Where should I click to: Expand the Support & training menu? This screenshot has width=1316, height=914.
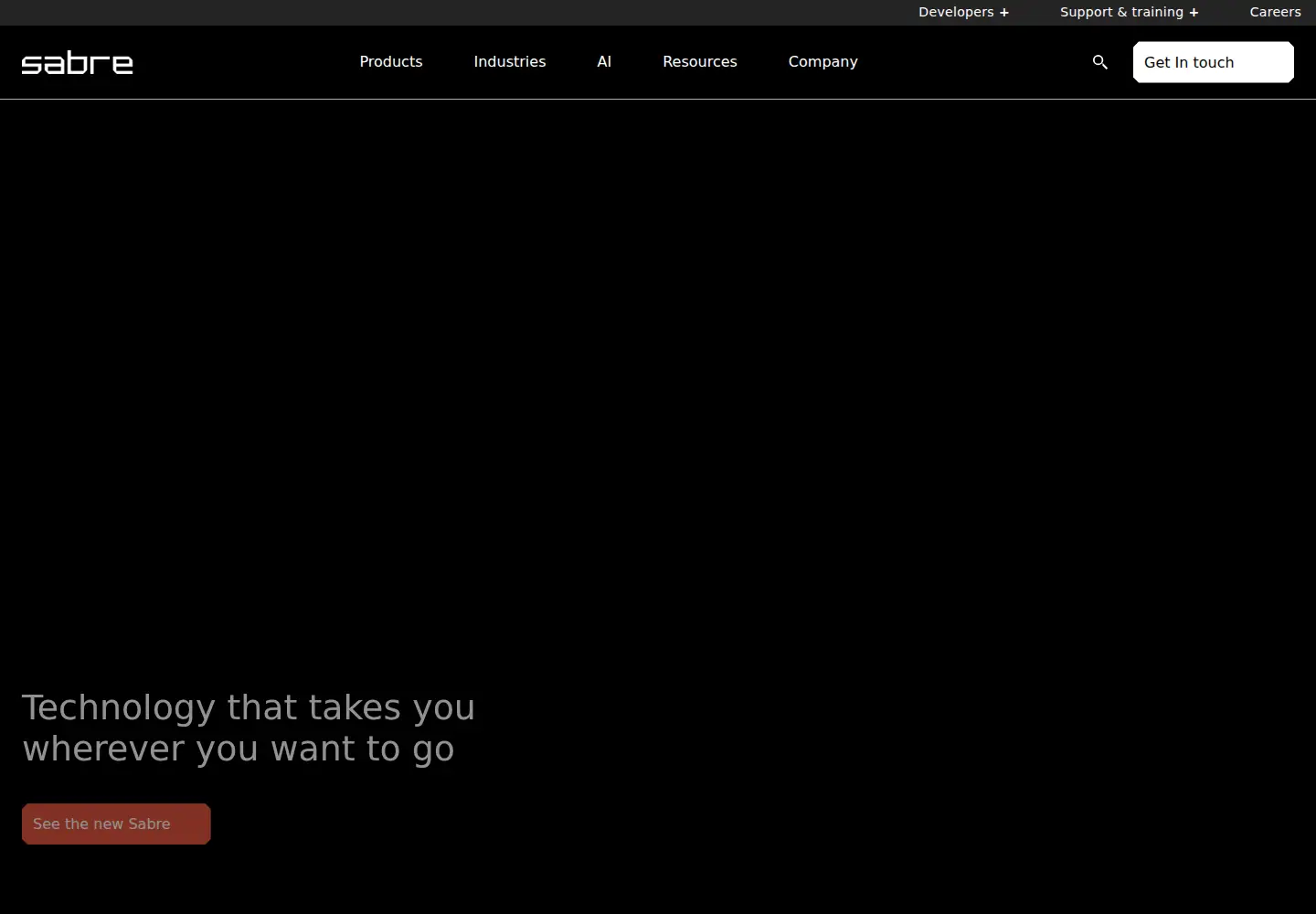pyautogui.click(x=1130, y=12)
